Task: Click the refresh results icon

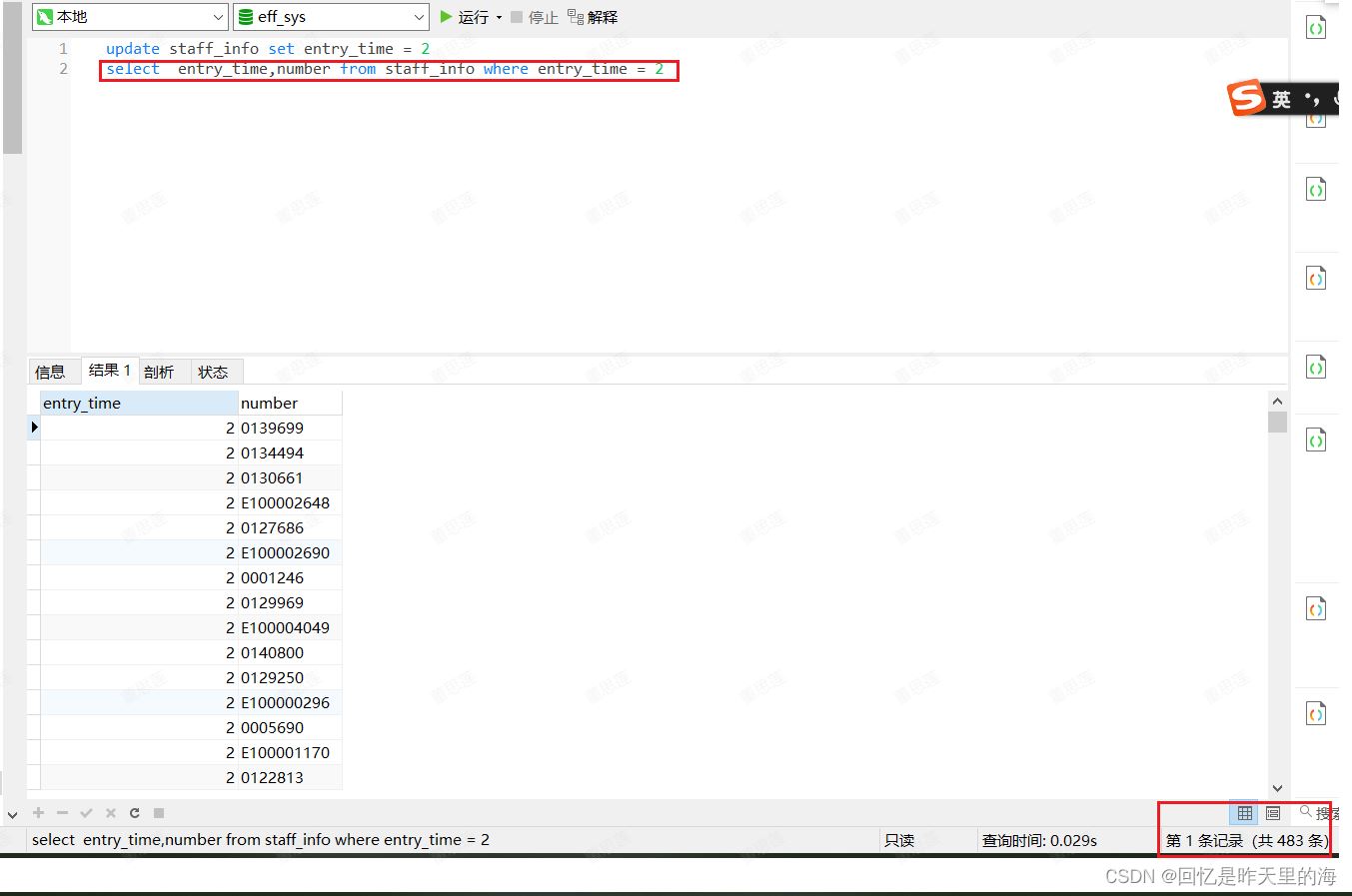Action: pyautogui.click(x=134, y=813)
